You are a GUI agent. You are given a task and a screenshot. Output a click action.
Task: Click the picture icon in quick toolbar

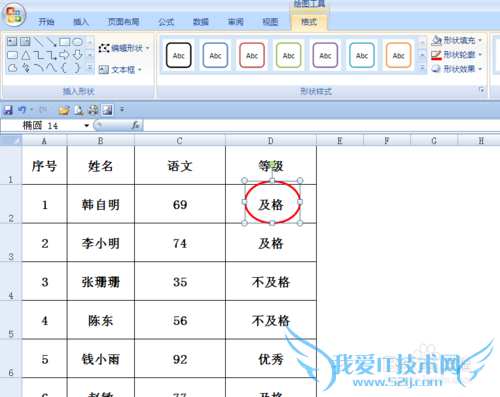pyautogui.click(x=107, y=110)
